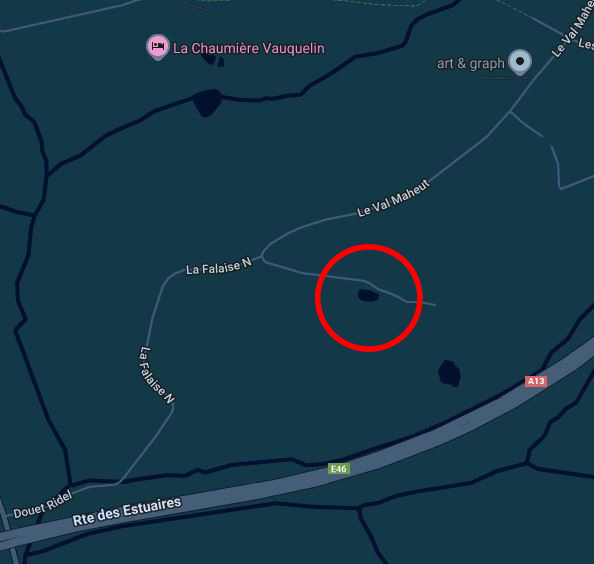This screenshot has width=594, height=564.
Task: Select the central Le Val Maheut road label
Action: [x=394, y=198]
